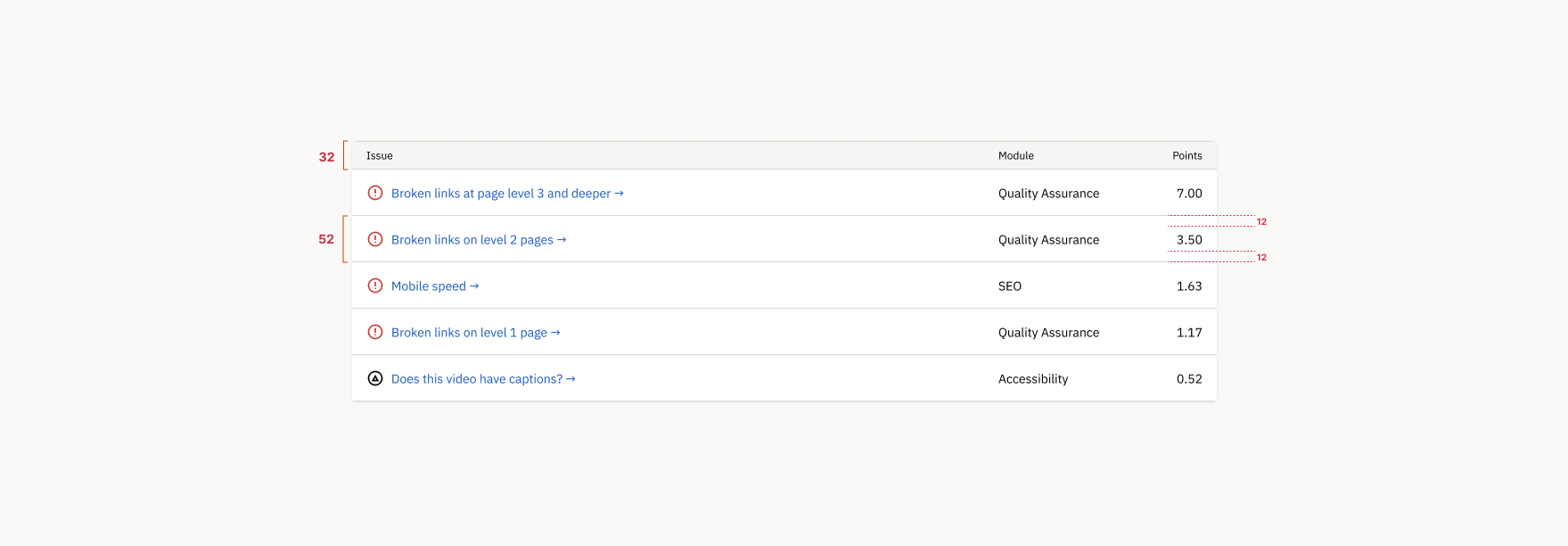
Task: Click the points value "7.00"
Action: pos(1189,194)
